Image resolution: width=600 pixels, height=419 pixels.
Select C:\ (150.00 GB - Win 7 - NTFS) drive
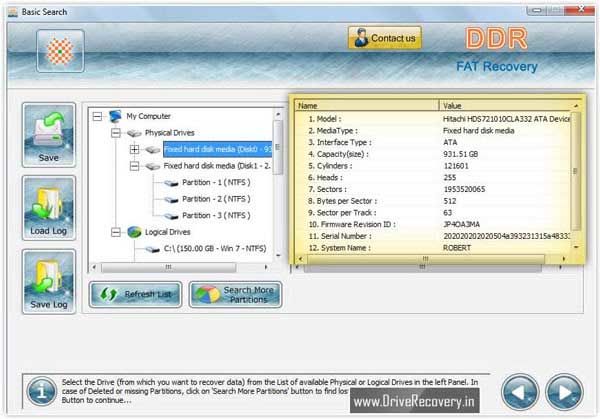215,248
